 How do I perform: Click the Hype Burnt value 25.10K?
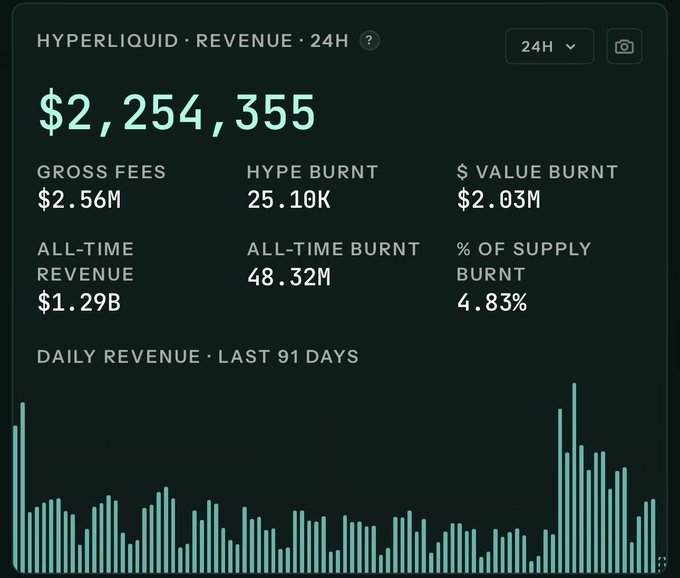289,200
